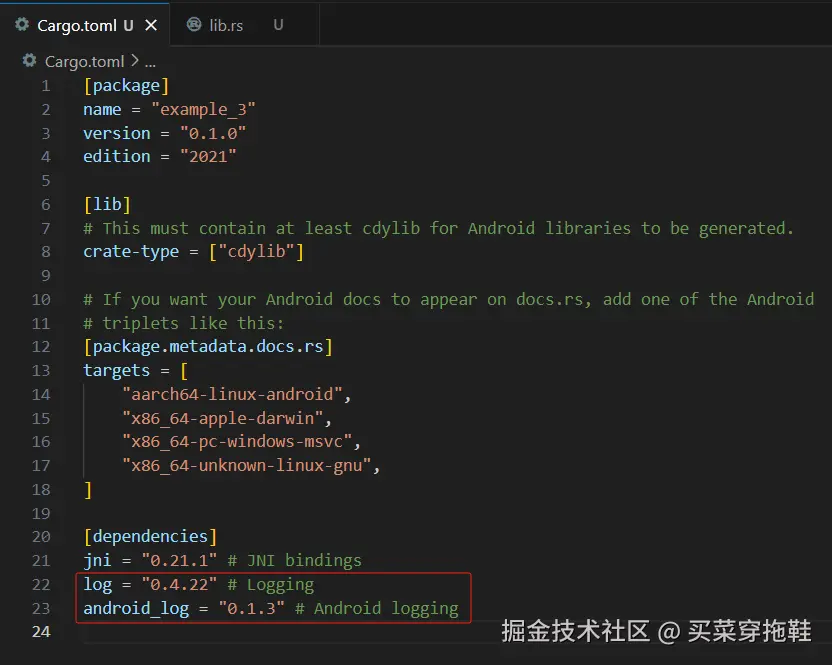Click the "x86_64-pc-windows-msvc" target

click(237, 442)
